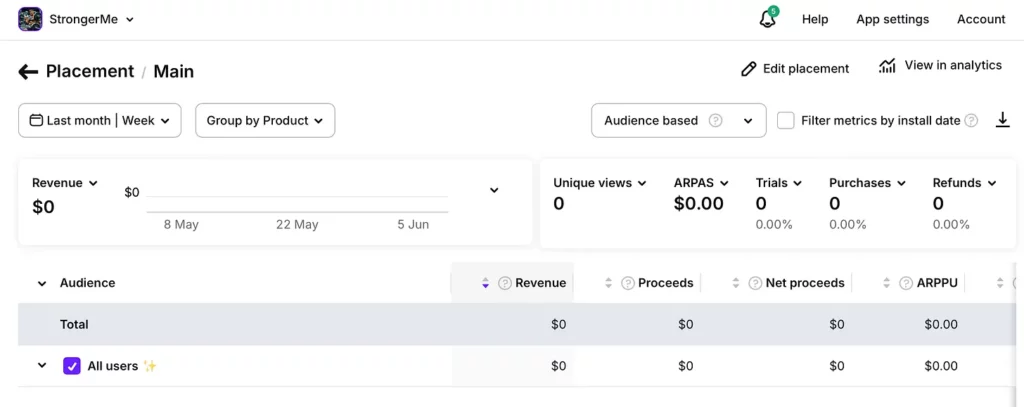Uncheck the All users checkbox
The height and width of the screenshot is (407, 1024).
tap(71, 366)
